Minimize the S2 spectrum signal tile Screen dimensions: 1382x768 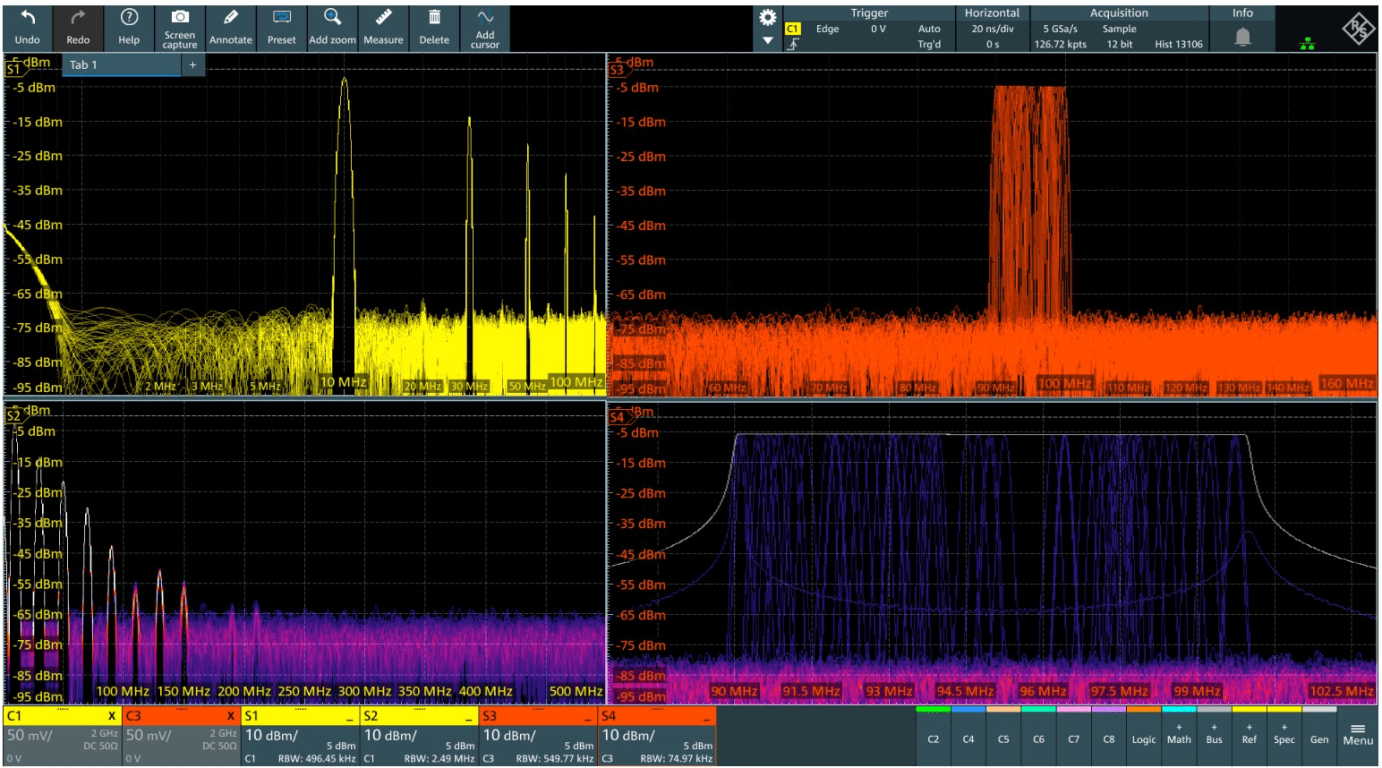click(469, 718)
